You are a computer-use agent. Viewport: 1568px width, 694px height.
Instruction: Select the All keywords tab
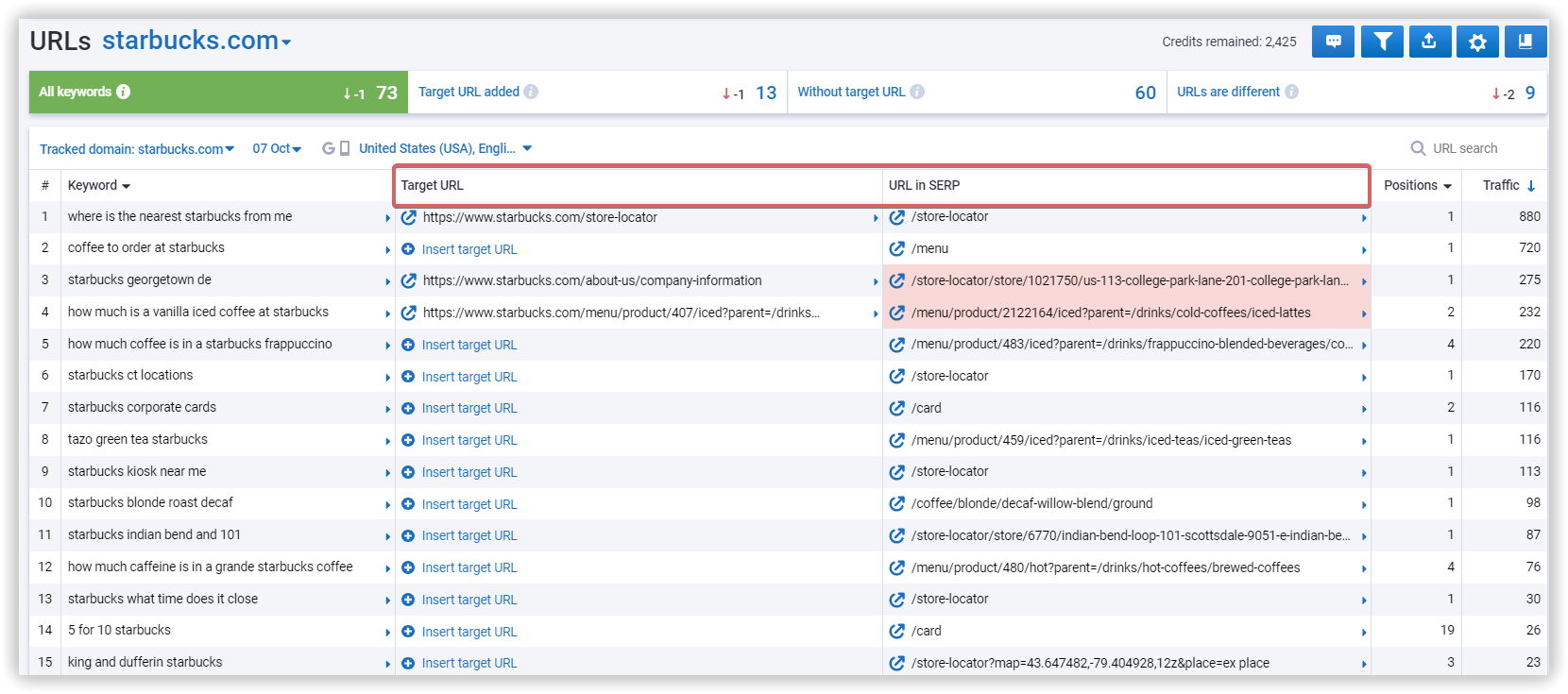(x=218, y=92)
